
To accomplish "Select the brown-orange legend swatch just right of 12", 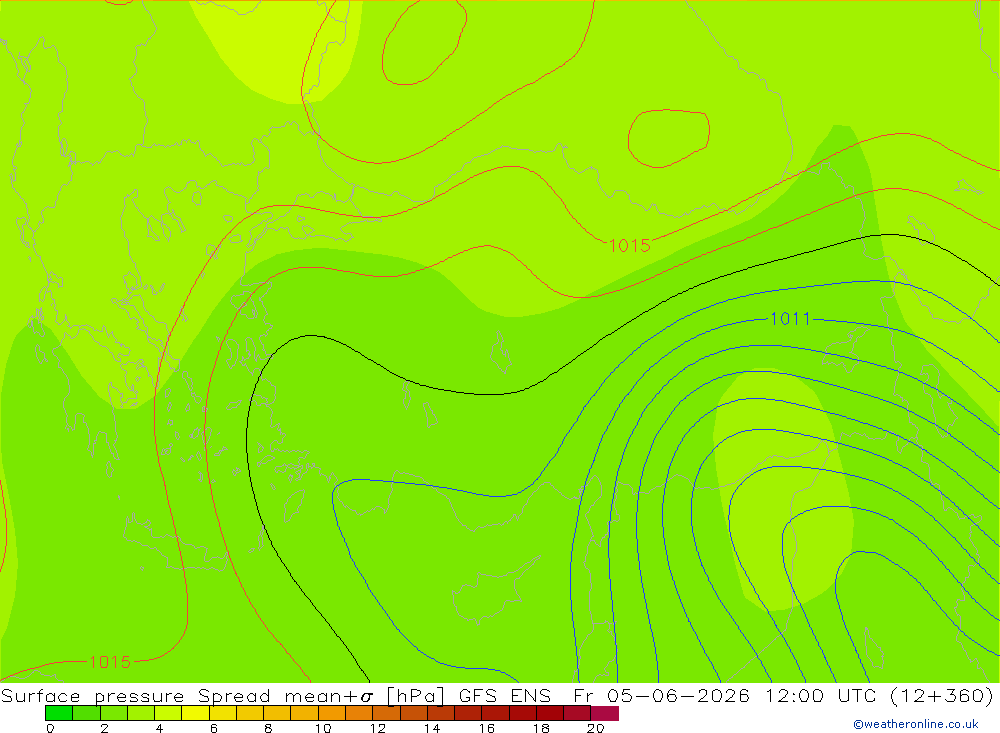I will coord(386,713).
